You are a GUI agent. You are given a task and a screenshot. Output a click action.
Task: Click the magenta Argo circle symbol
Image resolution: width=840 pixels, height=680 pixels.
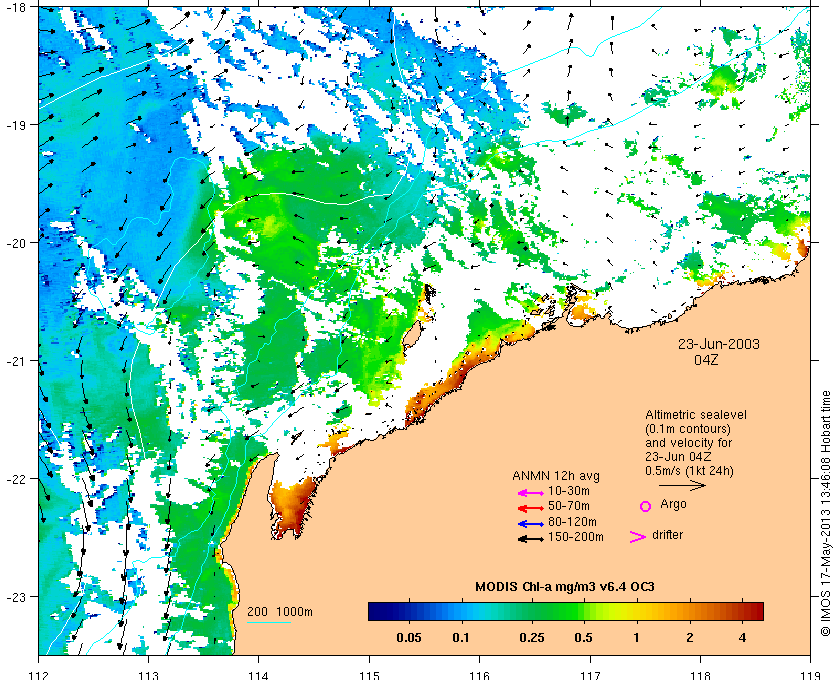[x=646, y=506]
